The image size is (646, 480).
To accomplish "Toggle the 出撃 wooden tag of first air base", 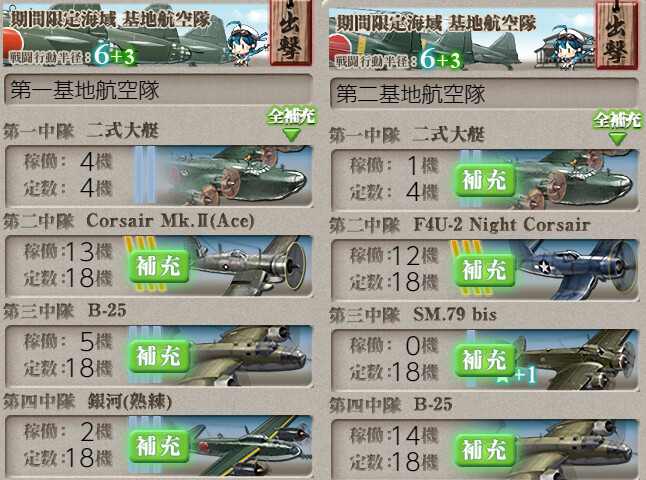I will [x=290, y=32].
